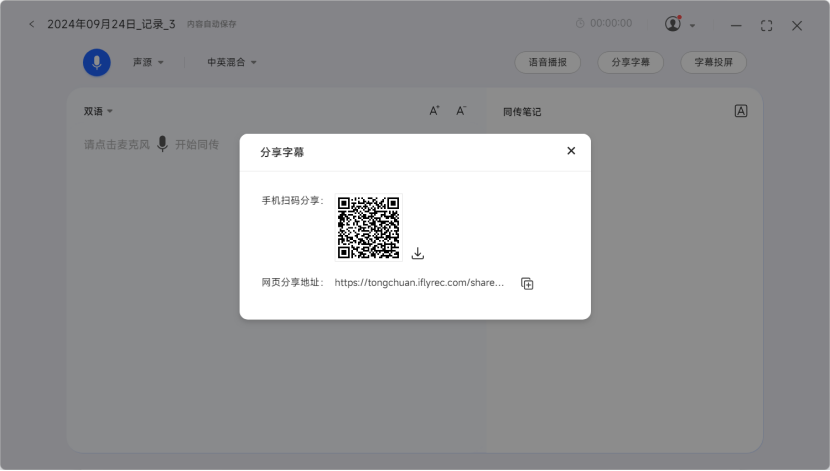The width and height of the screenshot is (830, 471).
Task: Open the 中英混合 language dropdown
Action: click(232, 62)
